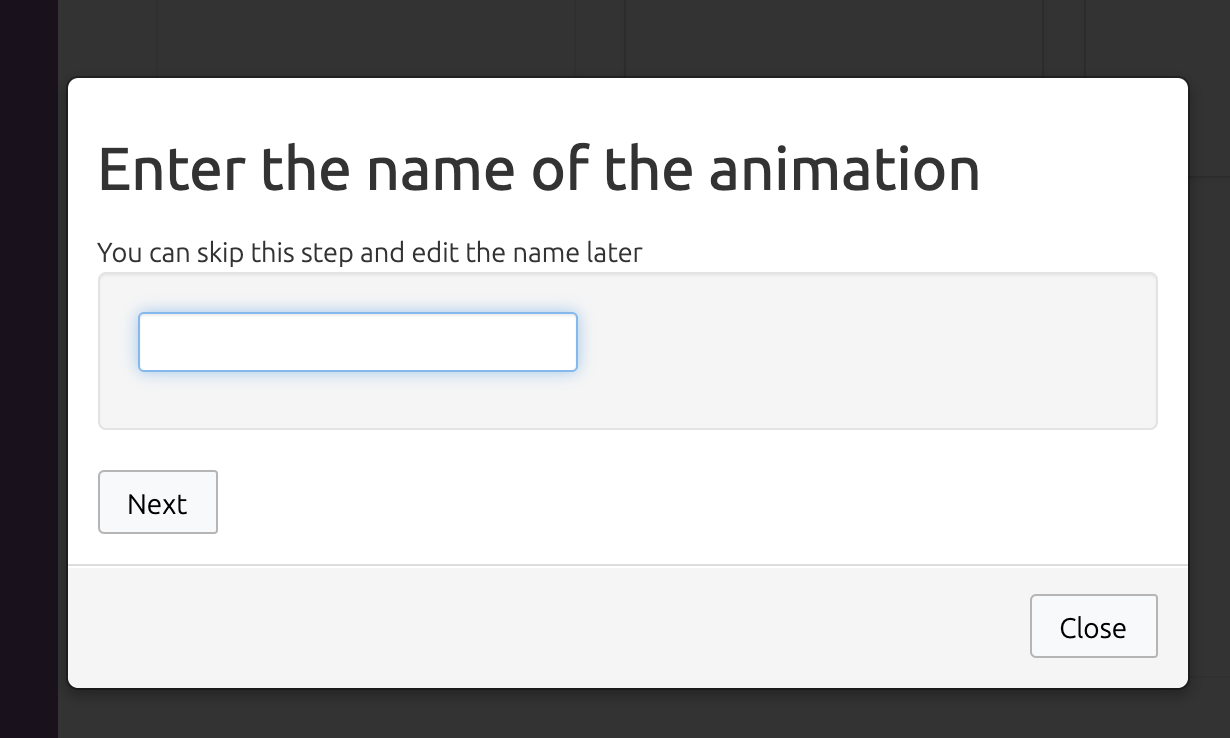
Task: Click the dark sidebar strip at left edge
Action: click(x=28, y=369)
